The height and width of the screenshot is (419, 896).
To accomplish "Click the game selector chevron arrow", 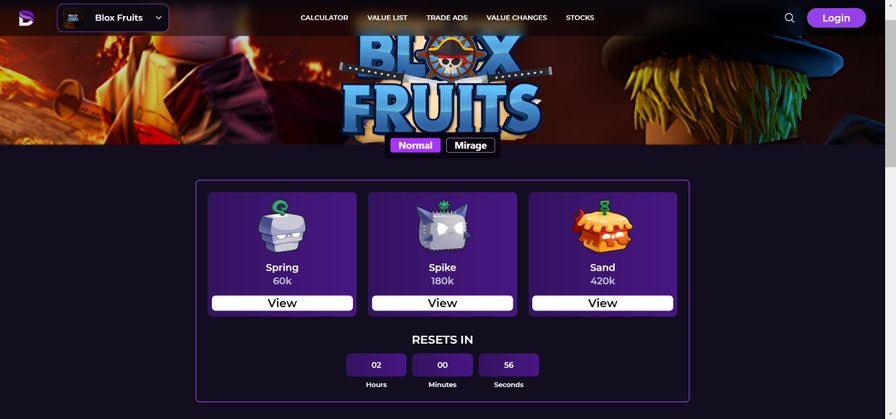I will pyautogui.click(x=159, y=18).
